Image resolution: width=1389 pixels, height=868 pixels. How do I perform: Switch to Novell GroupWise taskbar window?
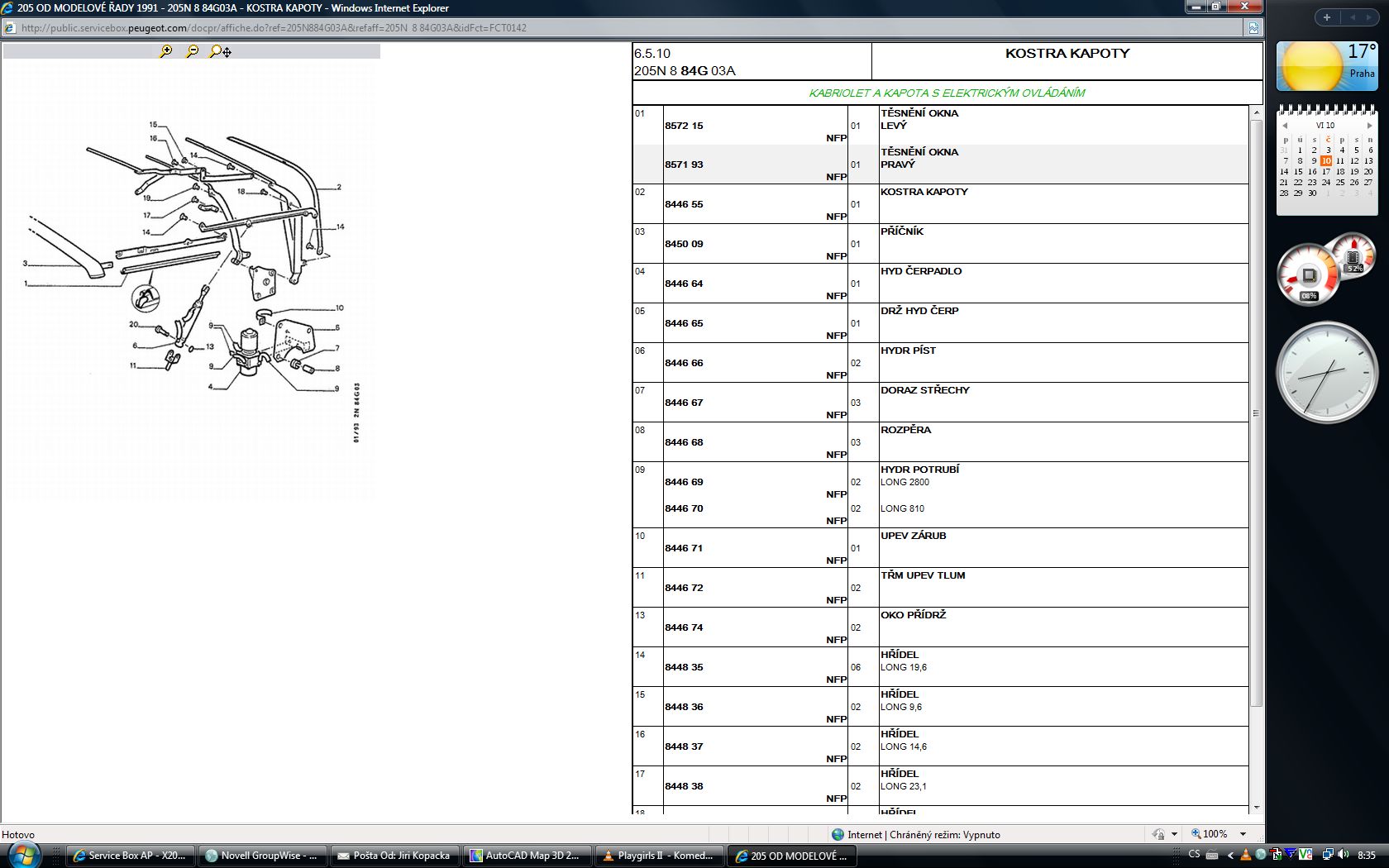(x=262, y=856)
